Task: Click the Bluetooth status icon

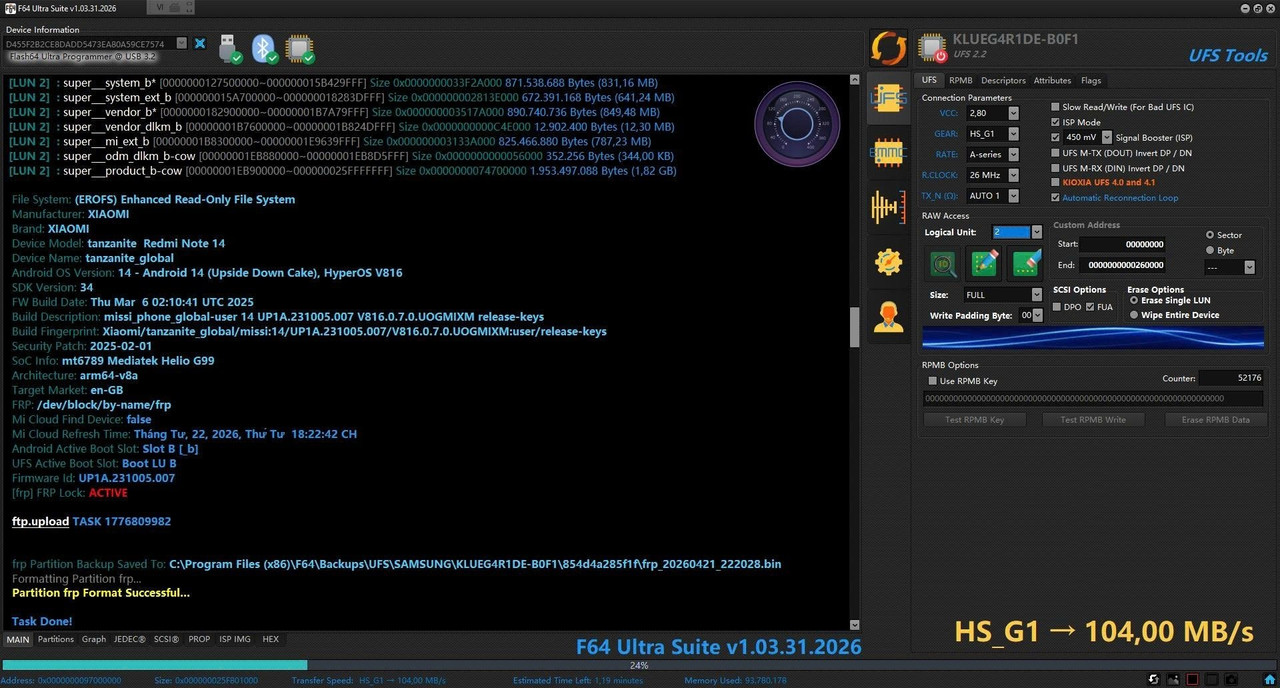Action: pos(264,47)
